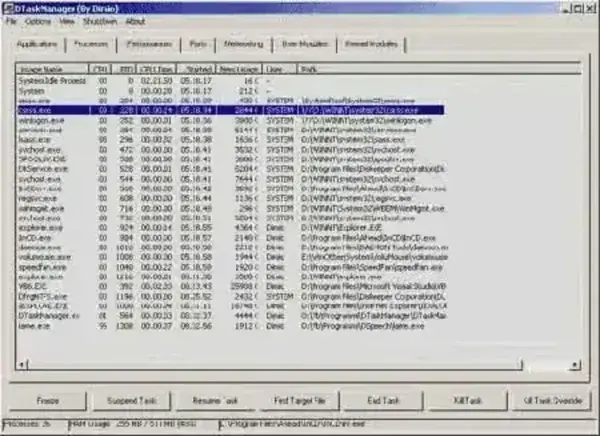This screenshot has height=436, width=600.
Task: Select the VB6.EXE process row
Action: (x=232, y=286)
